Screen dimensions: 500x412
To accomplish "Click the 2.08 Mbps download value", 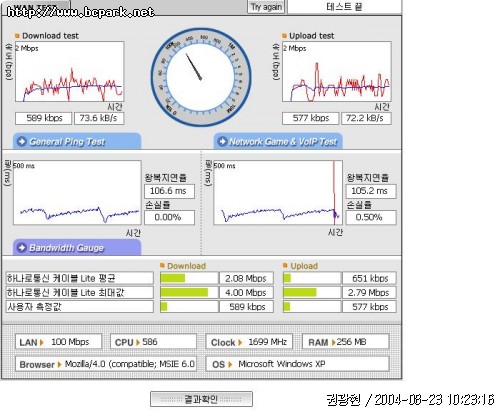I will (x=246, y=278).
